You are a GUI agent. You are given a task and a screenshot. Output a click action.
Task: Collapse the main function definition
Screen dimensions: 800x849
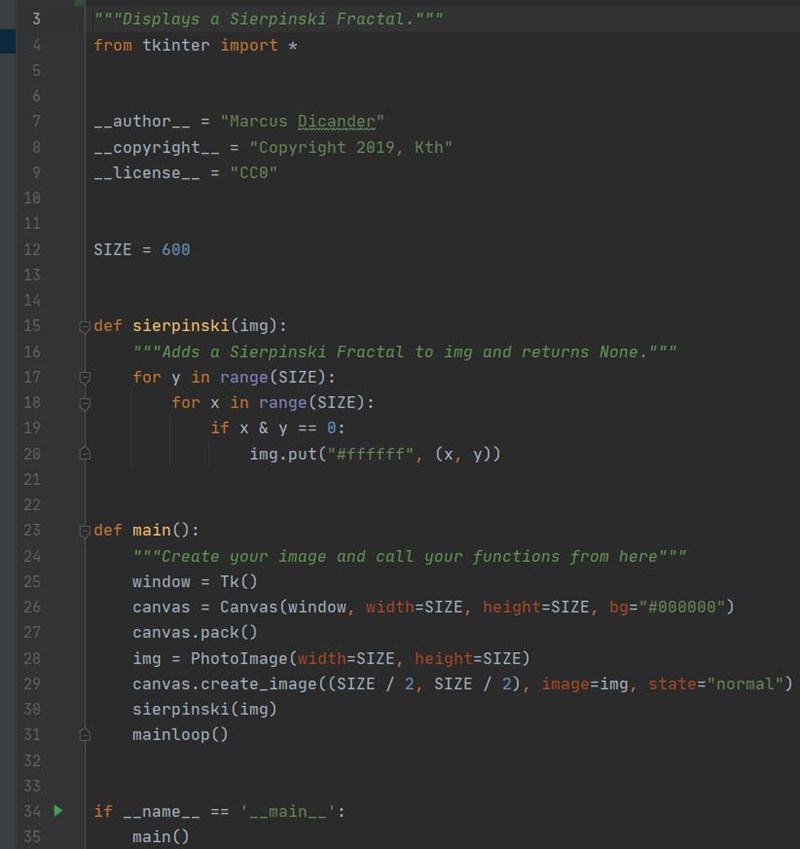pyautogui.click(x=84, y=530)
